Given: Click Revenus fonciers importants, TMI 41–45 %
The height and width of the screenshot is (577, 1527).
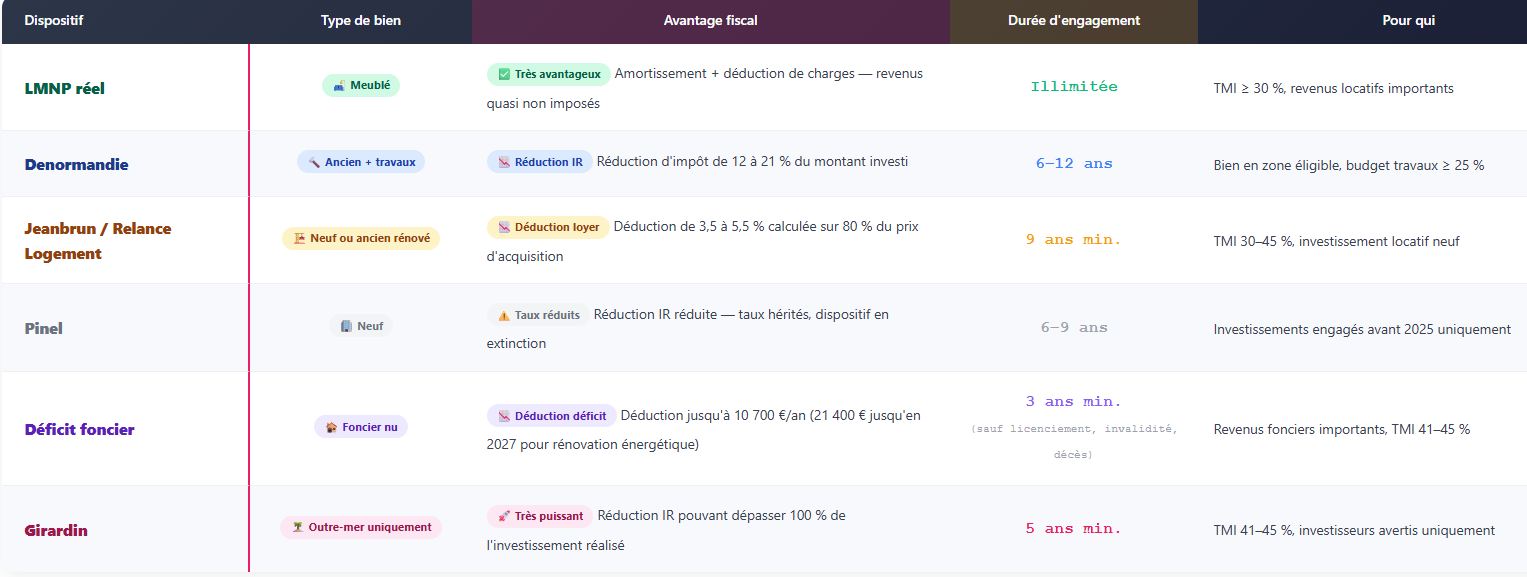Looking at the screenshot, I should pos(1342,429).
